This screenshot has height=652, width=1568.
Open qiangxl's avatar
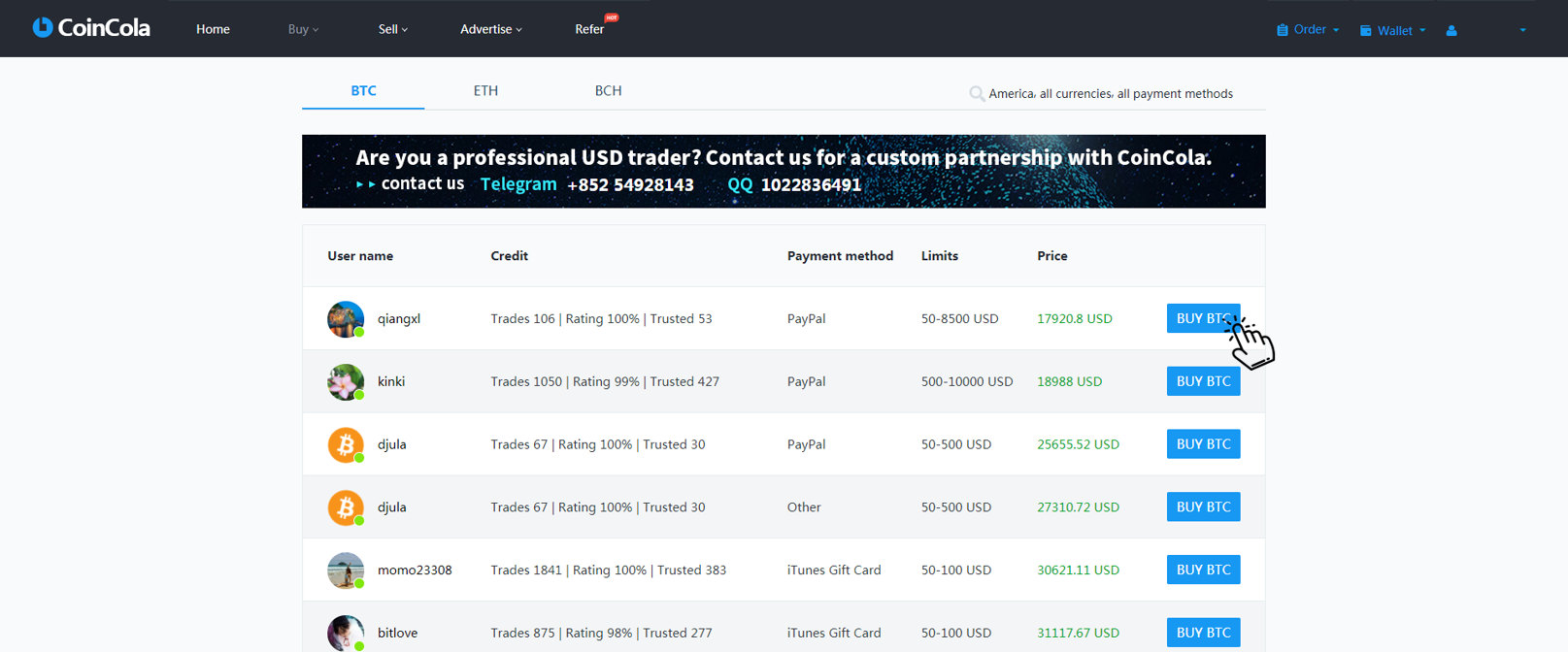coord(346,319)
